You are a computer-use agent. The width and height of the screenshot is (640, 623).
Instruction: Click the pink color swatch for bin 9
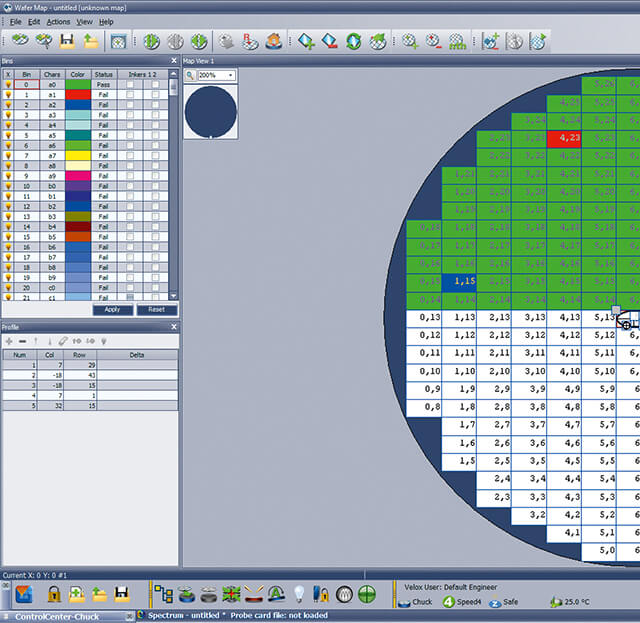click(78, 176)
